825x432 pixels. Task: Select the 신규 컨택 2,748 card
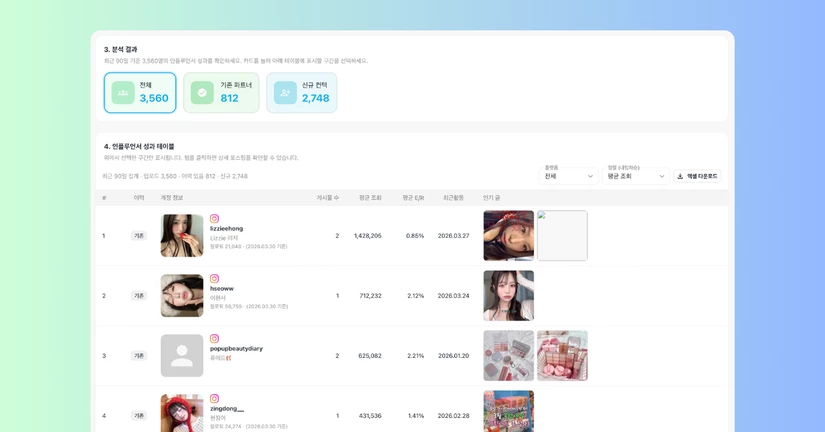pos(301,93)
